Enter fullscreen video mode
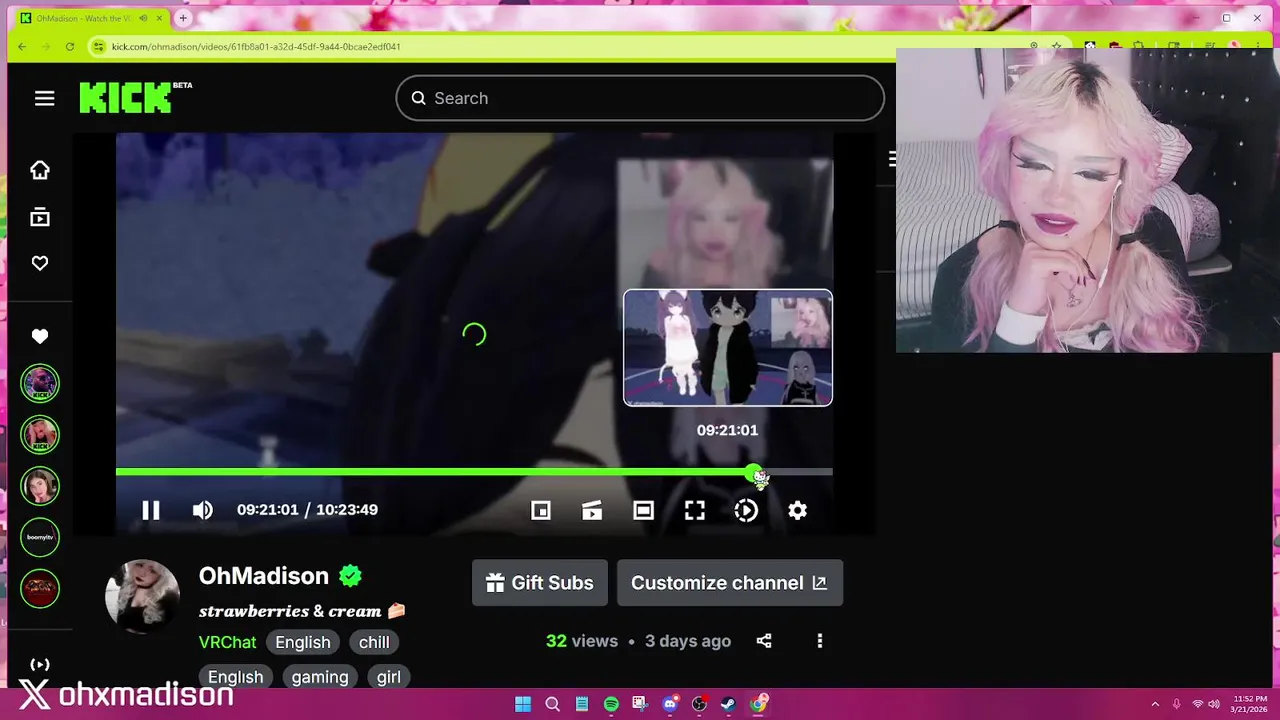The height and width of the screenshot is (720, 1280). coord(695,510)
